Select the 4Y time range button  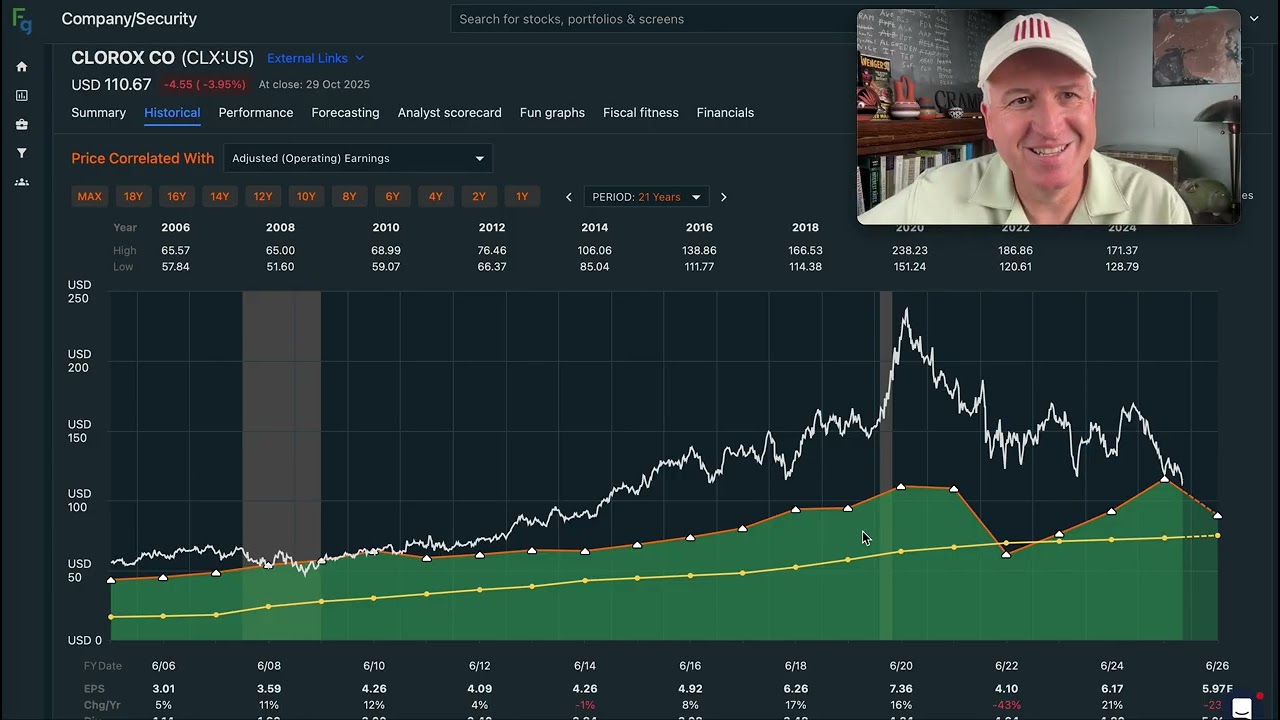click(435, 197)
